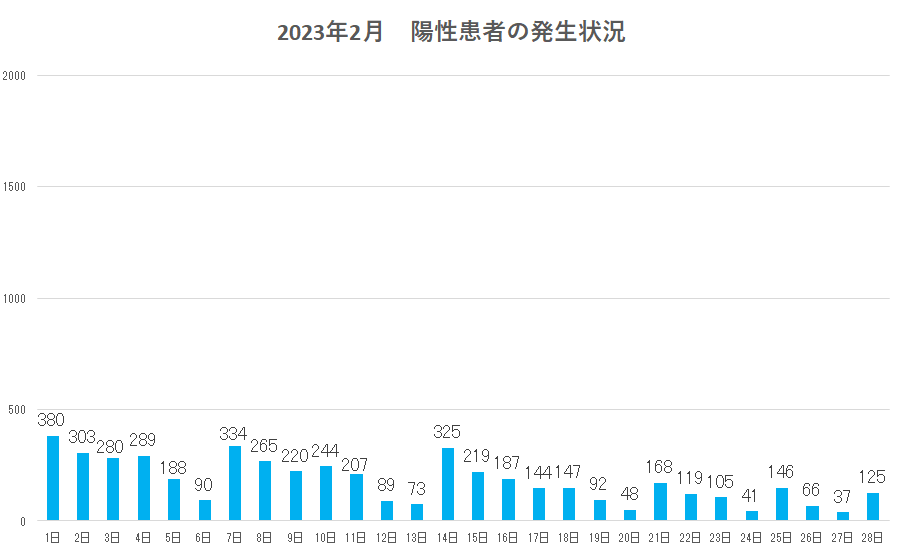Click the x-axis label 18日
Image resolution: width=905 pixels, height=558 pixels.
pyautogui.click(x=569, y=538)
